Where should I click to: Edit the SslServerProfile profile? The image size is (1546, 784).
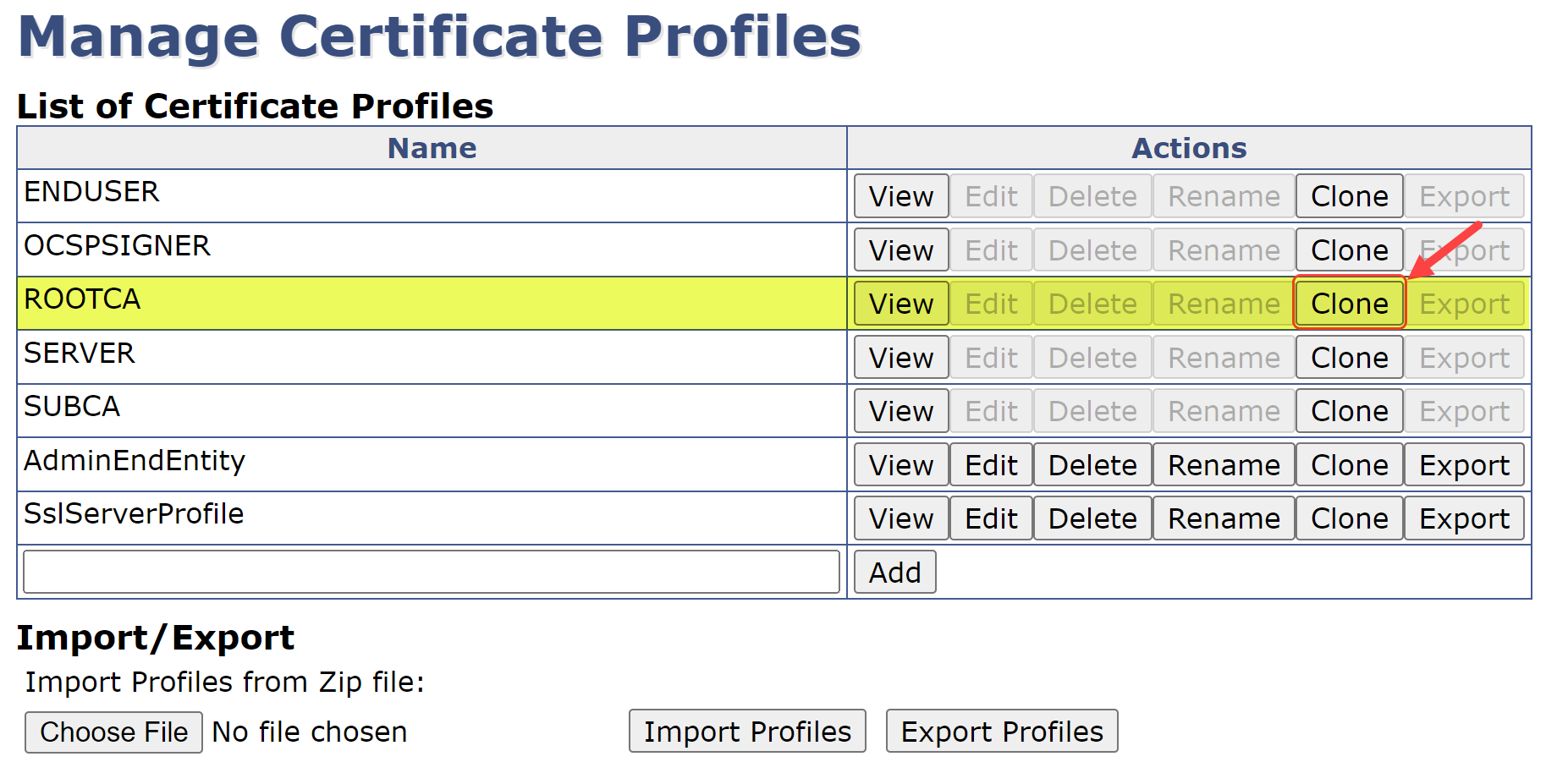pos(991,518)
